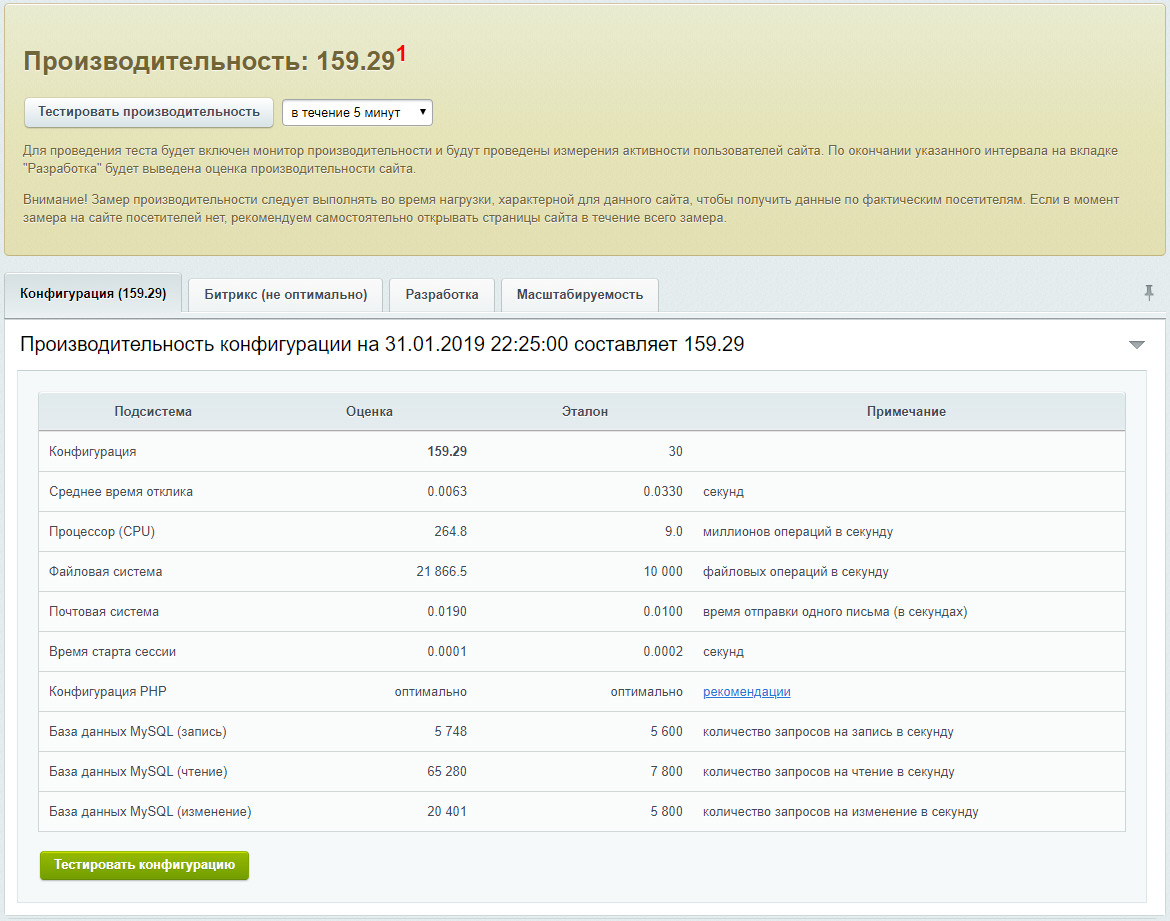Click the 0.0100 mail reference value

(x=663, y=612)
